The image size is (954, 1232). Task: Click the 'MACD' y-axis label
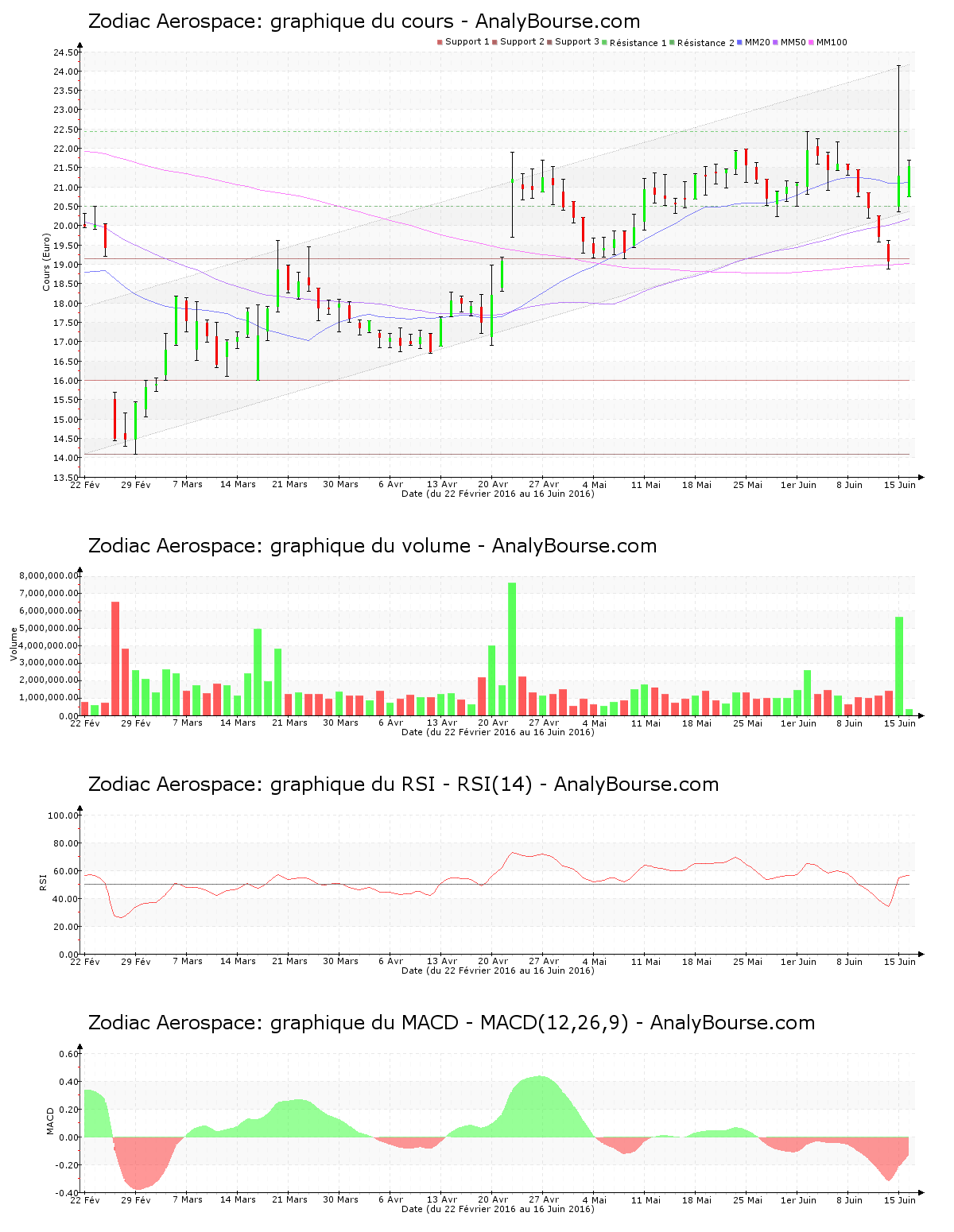[x=50, y=1121]
